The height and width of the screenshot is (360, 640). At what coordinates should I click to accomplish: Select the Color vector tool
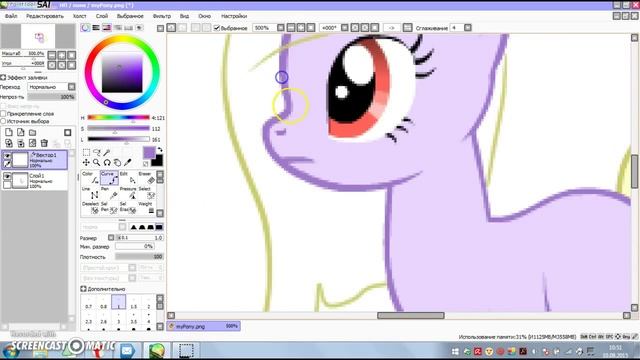(90, 178)
